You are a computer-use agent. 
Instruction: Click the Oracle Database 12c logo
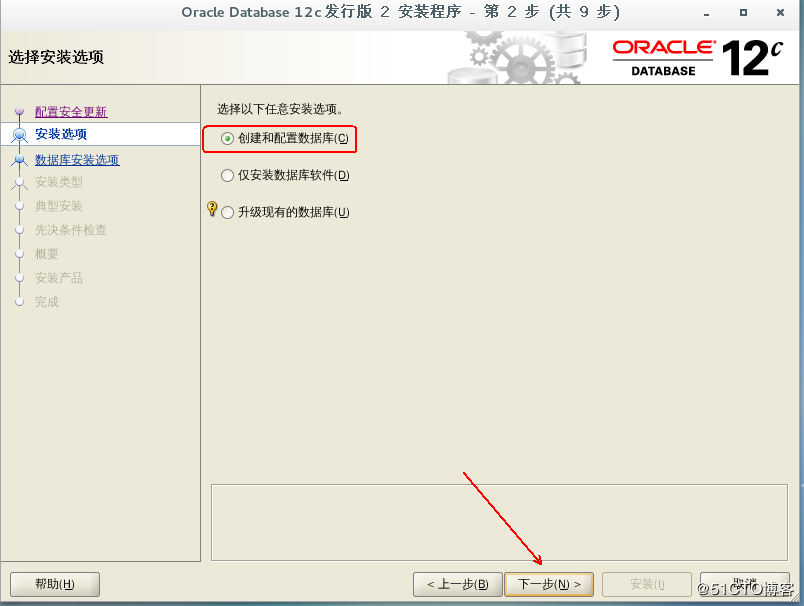tap(697, 58)
